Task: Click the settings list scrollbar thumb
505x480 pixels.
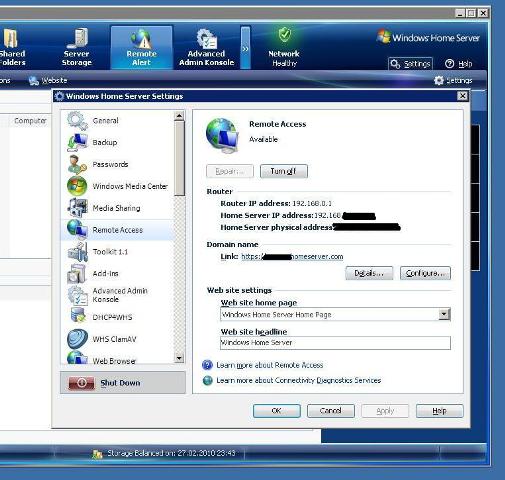Action: click(179, 159)
